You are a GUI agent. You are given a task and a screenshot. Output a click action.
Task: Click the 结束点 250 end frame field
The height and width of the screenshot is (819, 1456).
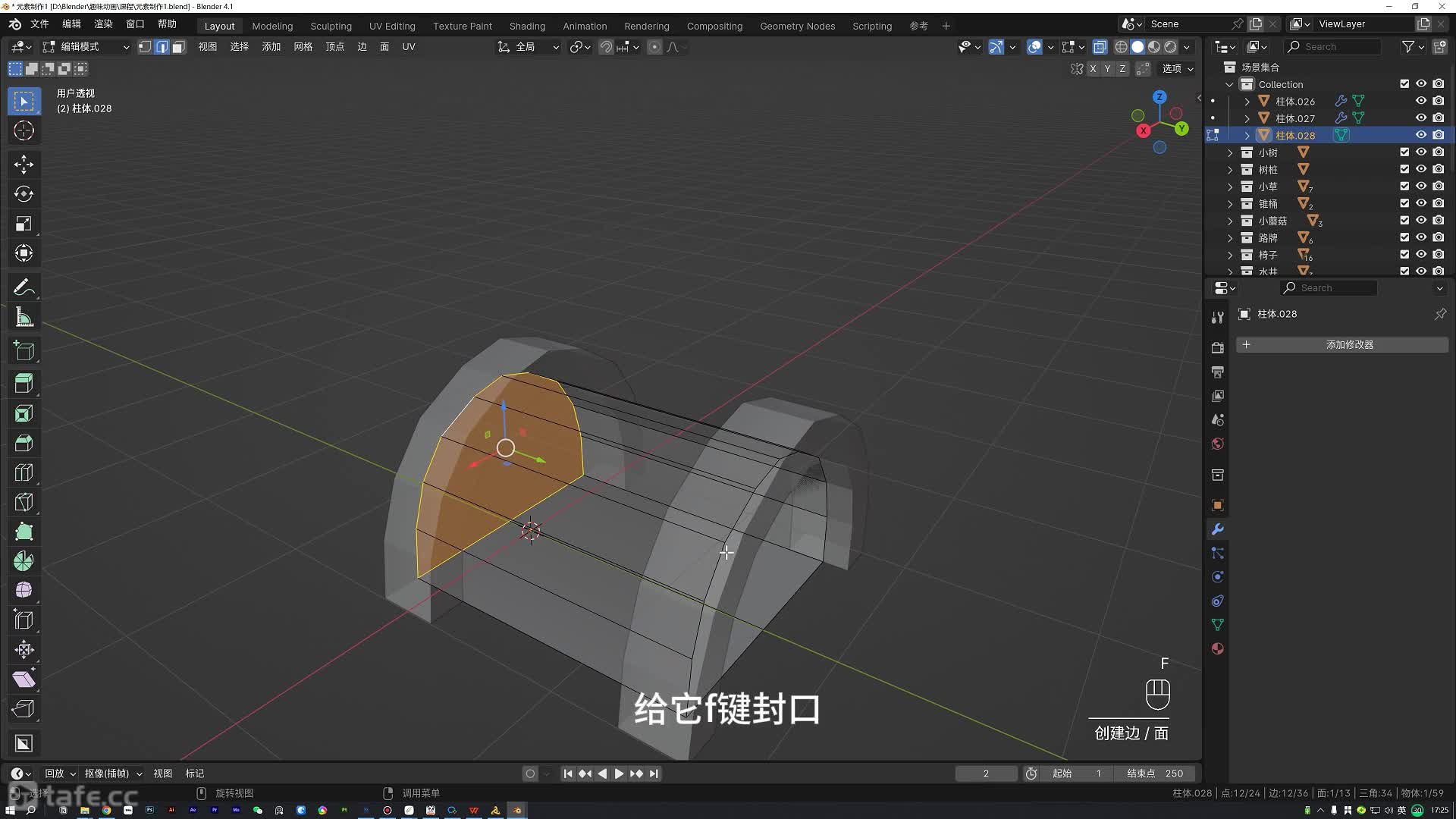point(1156,773)
